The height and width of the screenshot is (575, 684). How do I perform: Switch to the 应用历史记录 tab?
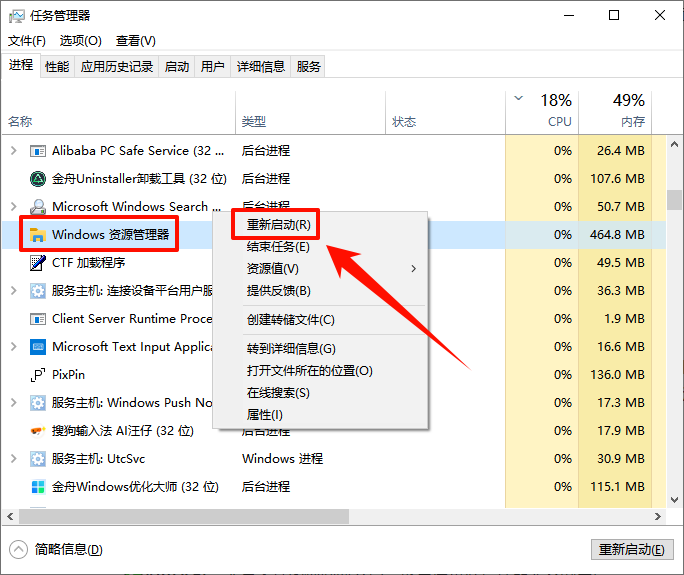pyautogui.click(x=116, y=67)
